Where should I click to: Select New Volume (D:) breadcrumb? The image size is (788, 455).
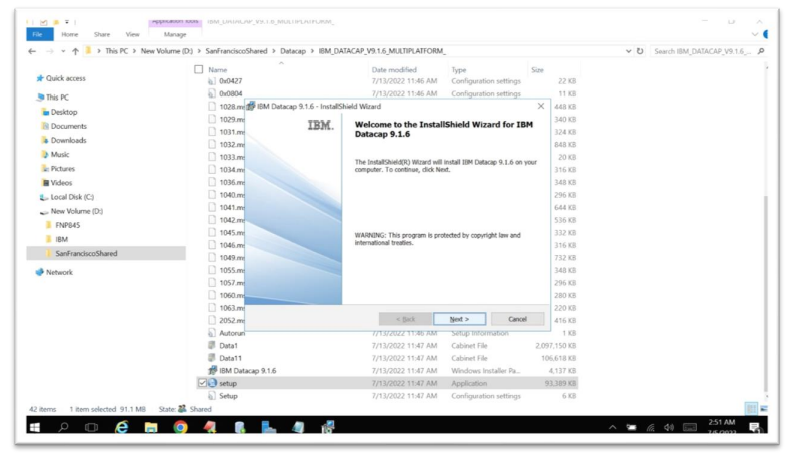pos(166,51)
